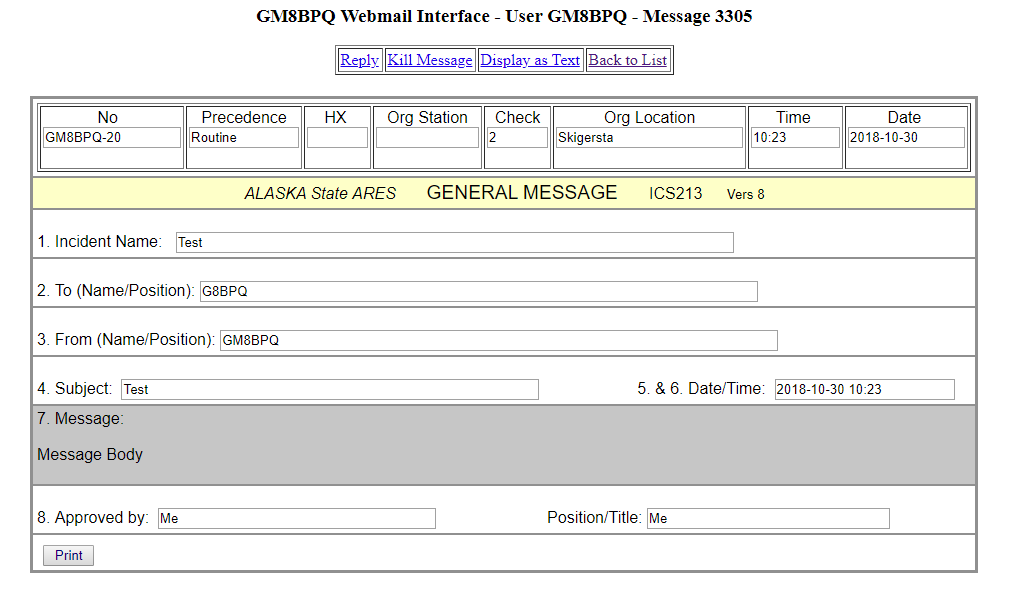Click the Date field showing 2018-10-30
This screenshot has width=1014, height=603.
pyautogui.click(x=905, y=136)
